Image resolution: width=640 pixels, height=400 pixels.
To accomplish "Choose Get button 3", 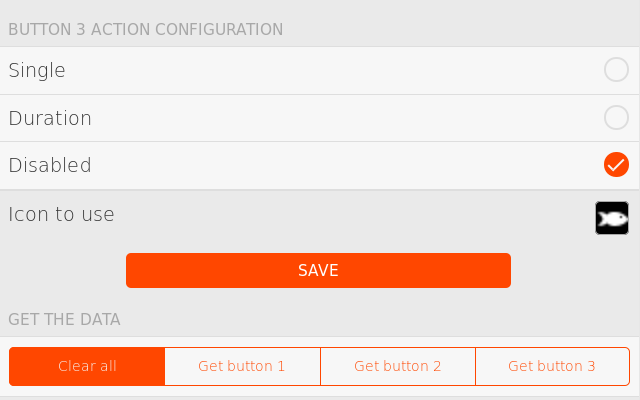I will point(552,366).
